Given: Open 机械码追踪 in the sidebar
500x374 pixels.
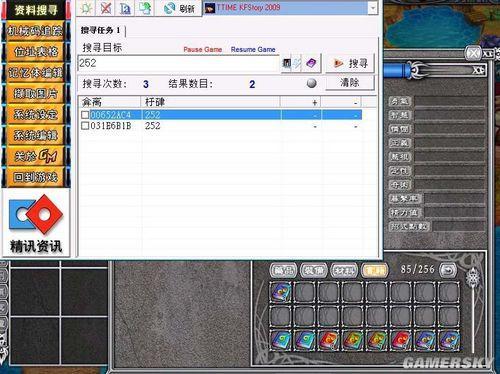Looking at the screenshot, I should point(35,31).
